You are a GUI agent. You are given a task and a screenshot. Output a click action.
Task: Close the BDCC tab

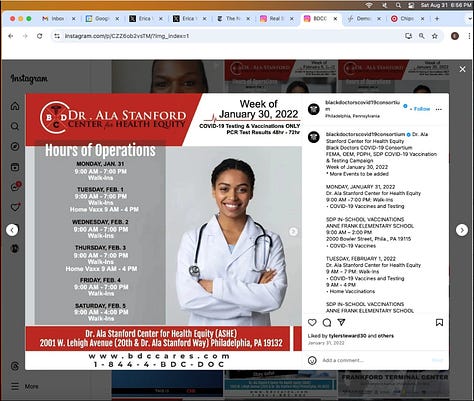(335, 19)
